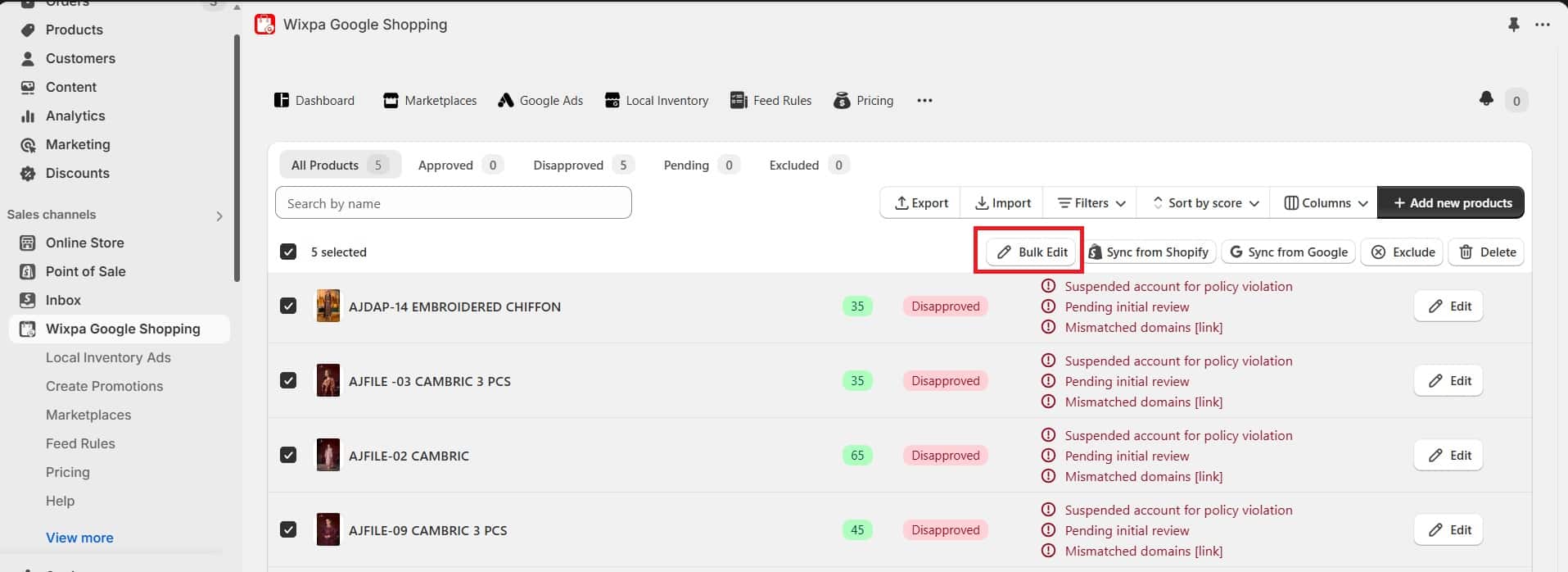This screenshot has width=1568, height=572.
Task: Click the Marketing target icon
Action: [x=28, y=144]
